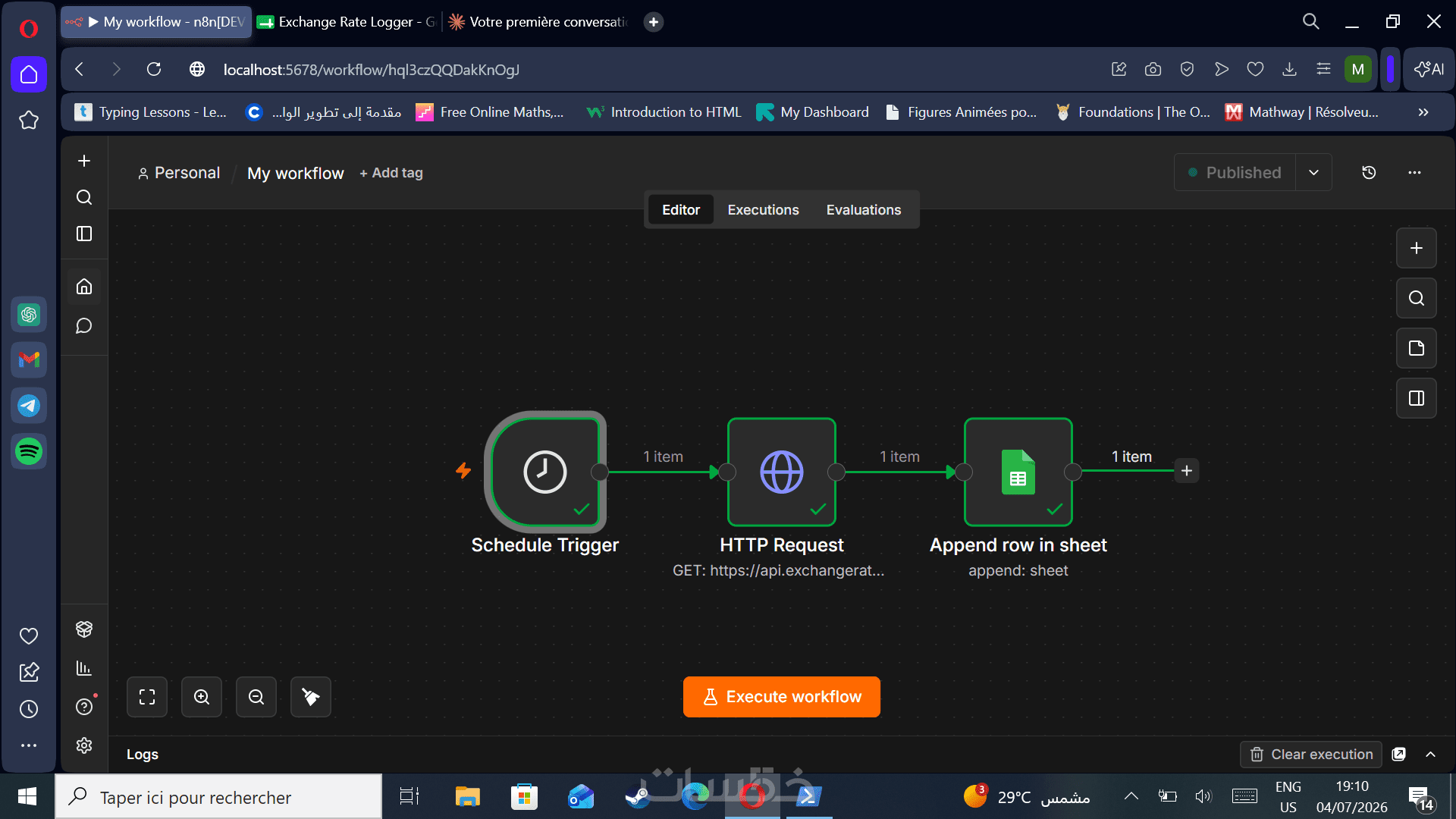Open the Personal project link

click(179, 173)
